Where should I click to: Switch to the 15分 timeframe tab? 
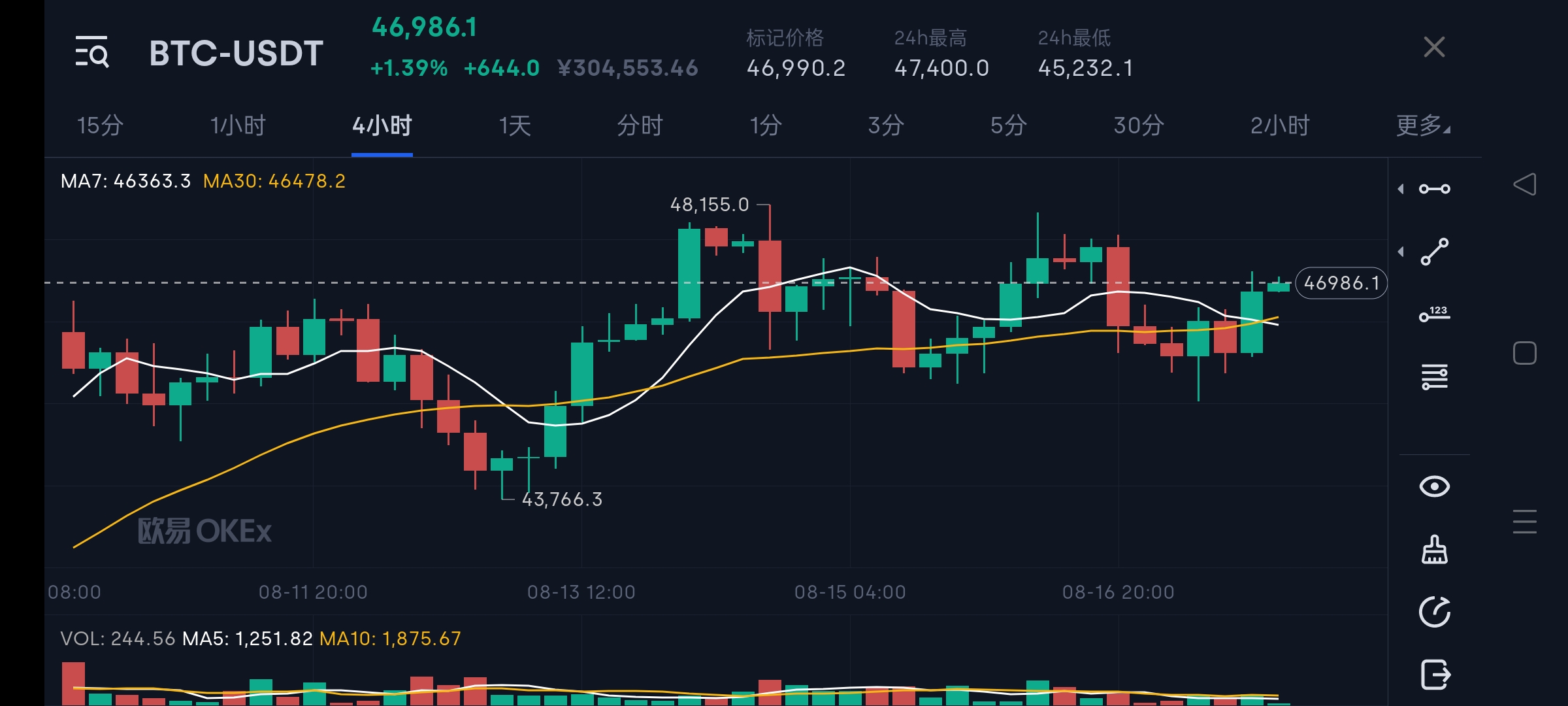(x=100, y=126)
